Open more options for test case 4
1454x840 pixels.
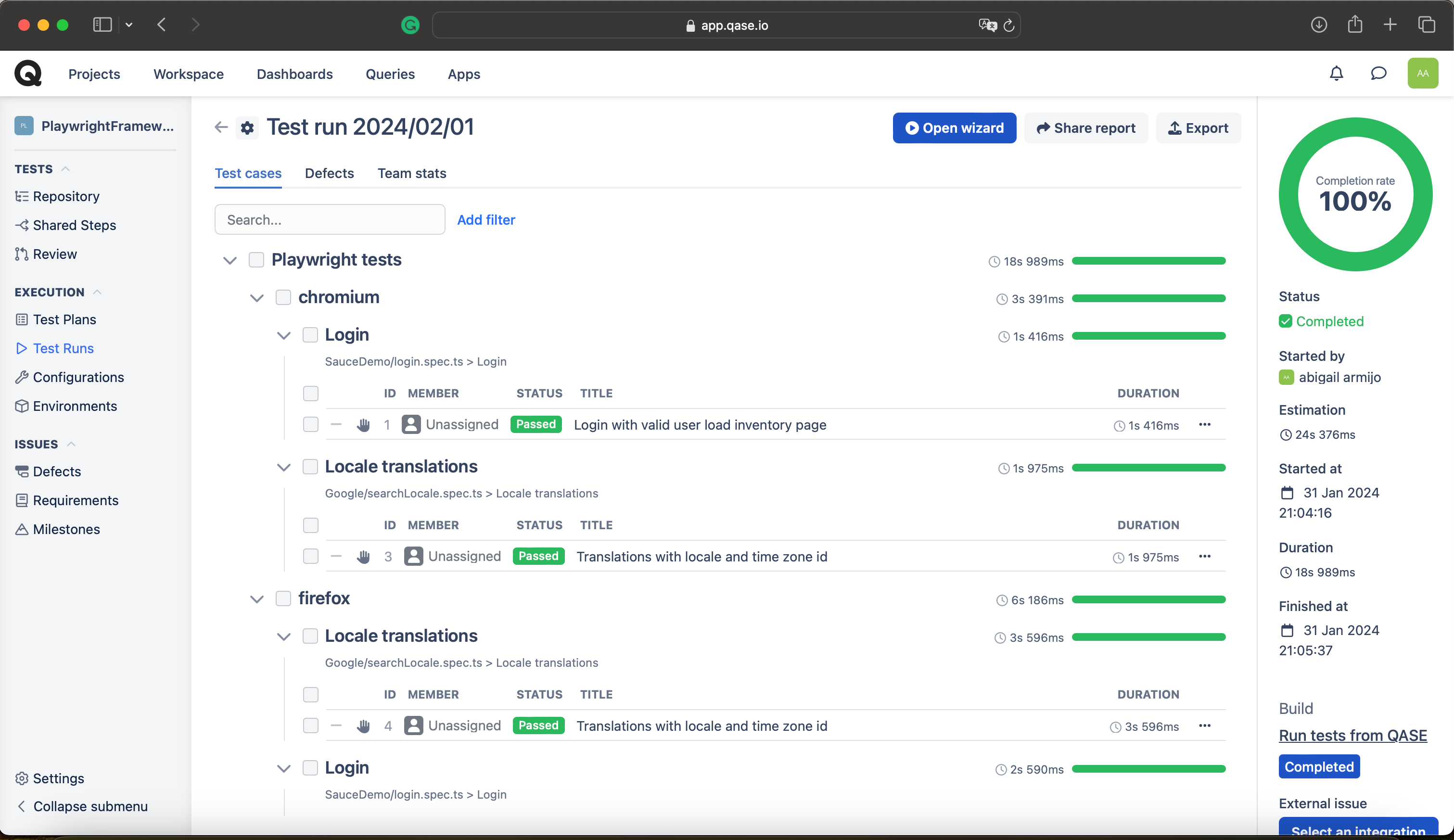coord(1205,726)
